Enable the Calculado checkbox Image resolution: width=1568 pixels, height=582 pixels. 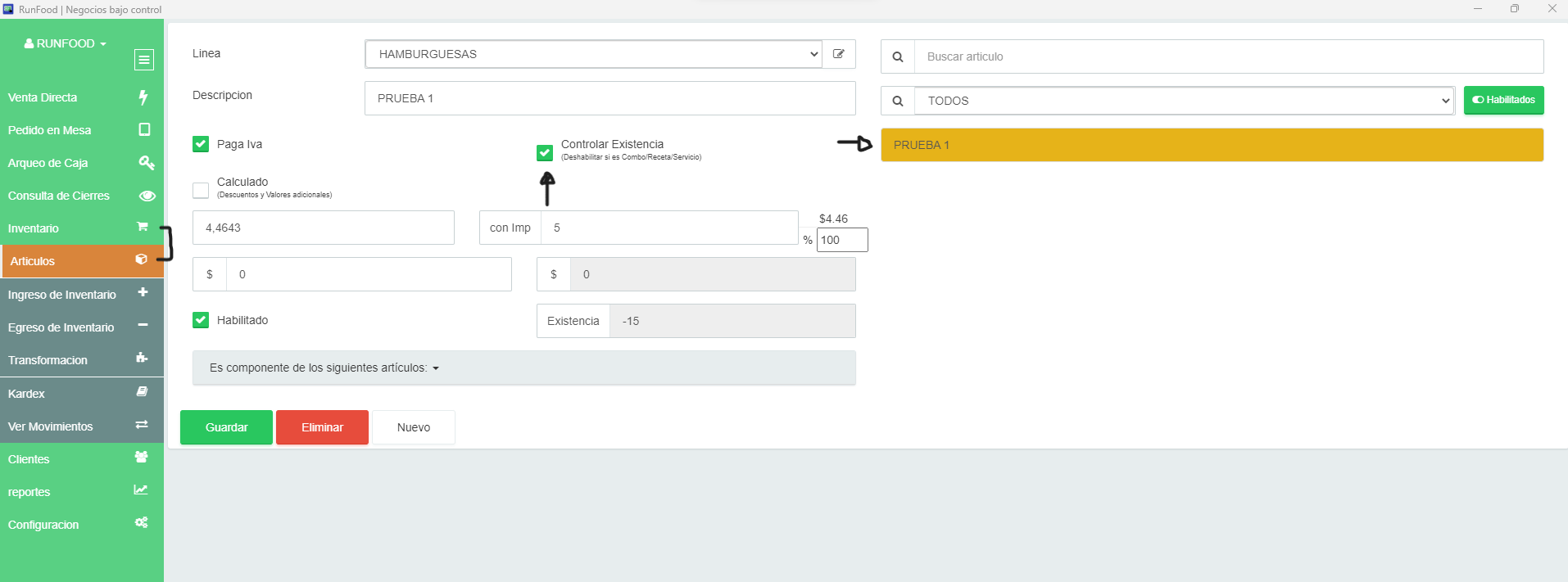point(201,190)
